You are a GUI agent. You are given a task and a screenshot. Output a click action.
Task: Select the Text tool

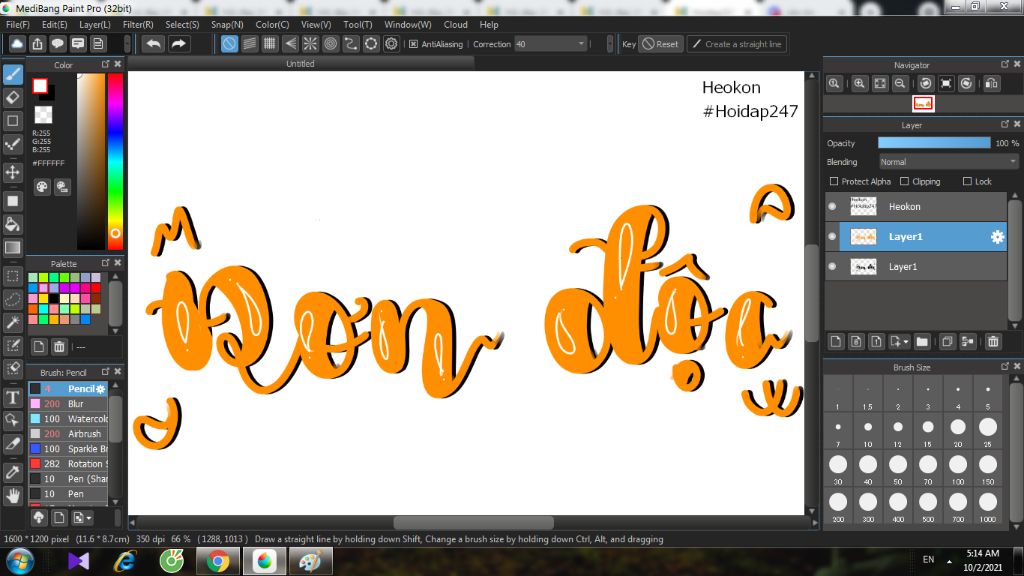pyautogui.click(x=13, y=397)
